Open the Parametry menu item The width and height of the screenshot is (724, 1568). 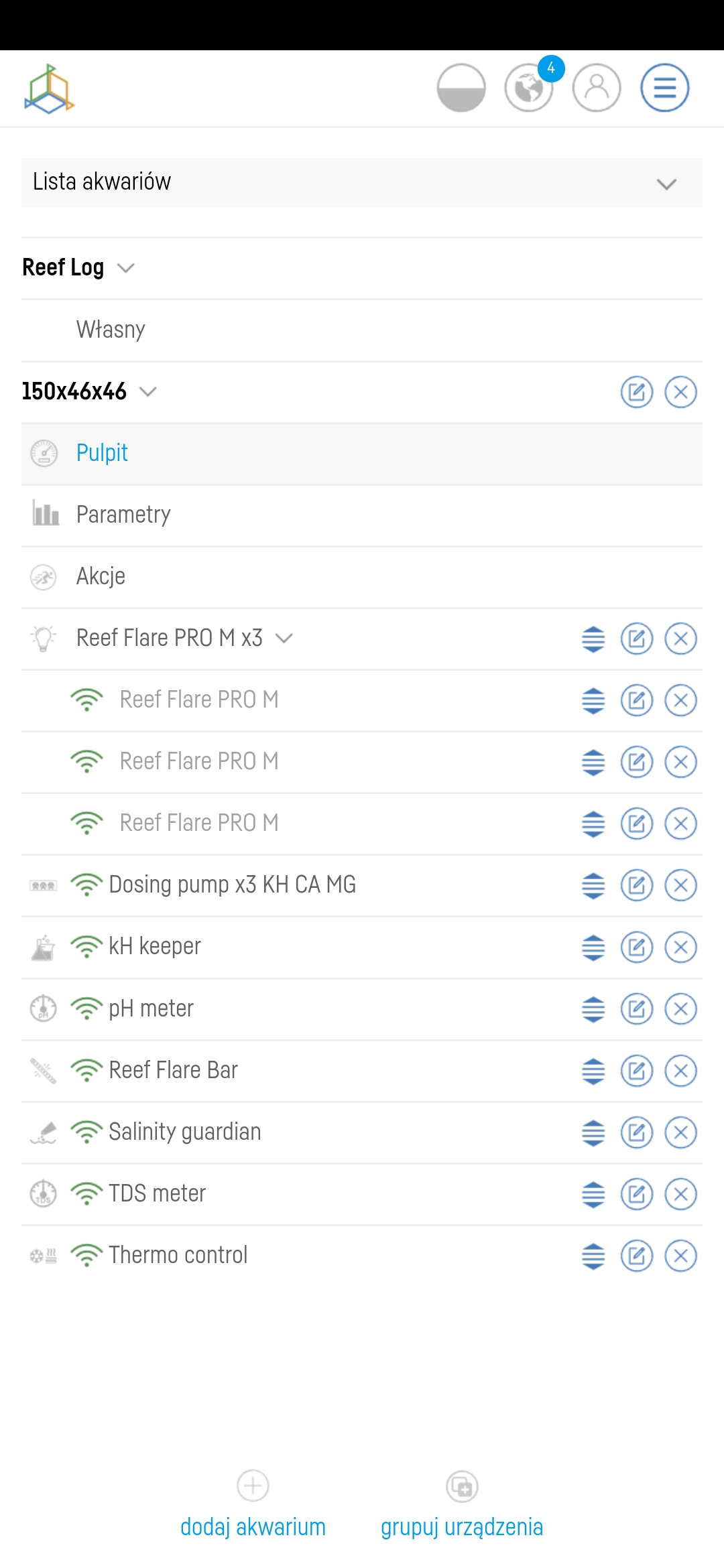123,515
